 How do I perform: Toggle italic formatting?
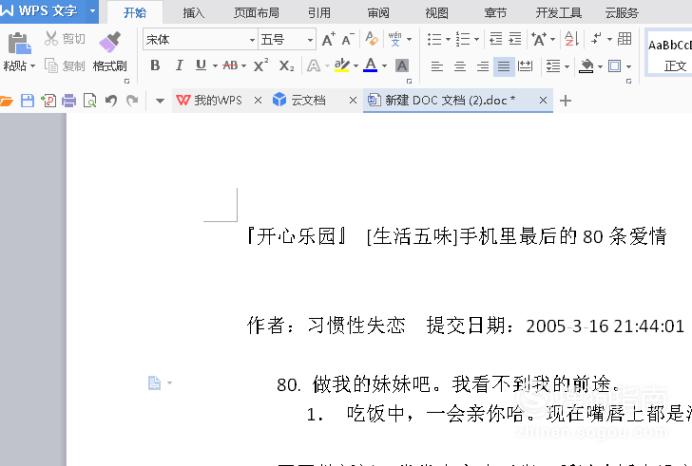tap(179, 65)
